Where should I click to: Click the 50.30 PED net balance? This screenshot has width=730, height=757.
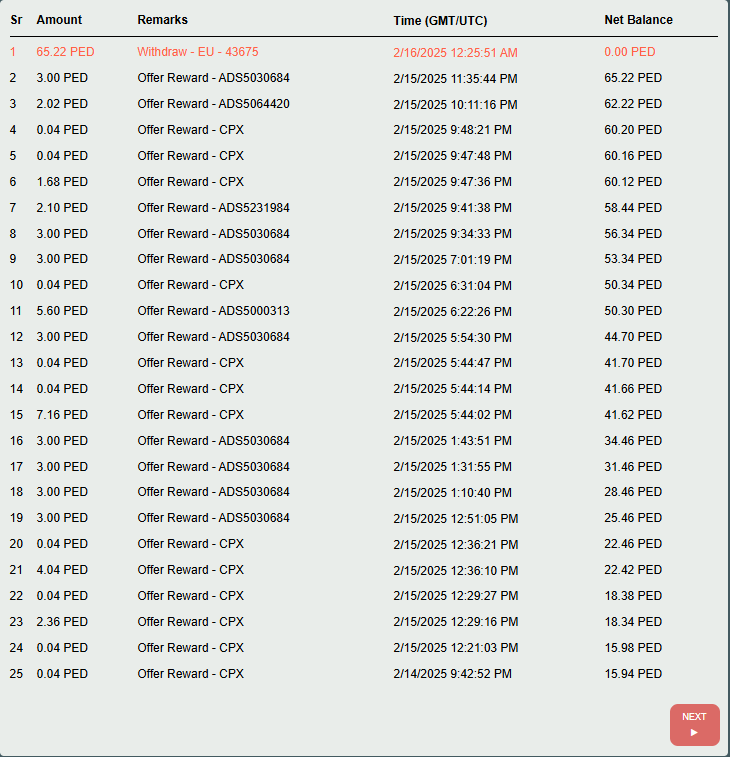(x=632, y=310)
